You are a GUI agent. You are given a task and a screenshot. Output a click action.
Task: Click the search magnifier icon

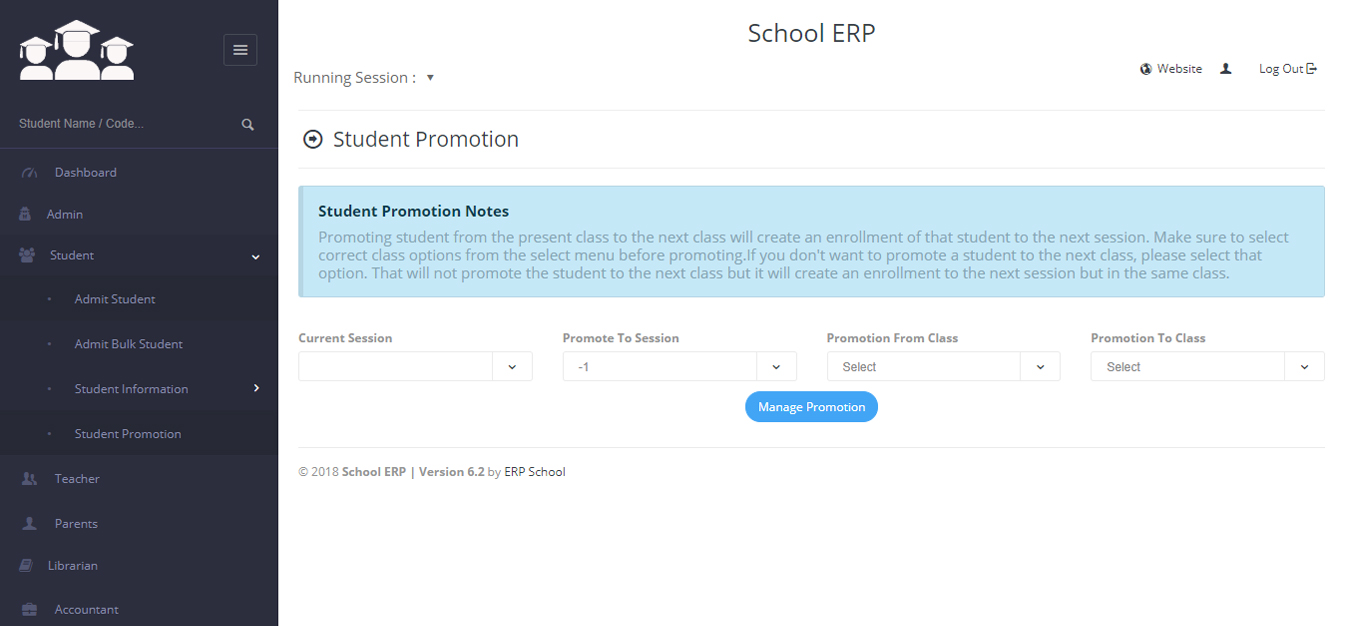coord(248,125)
